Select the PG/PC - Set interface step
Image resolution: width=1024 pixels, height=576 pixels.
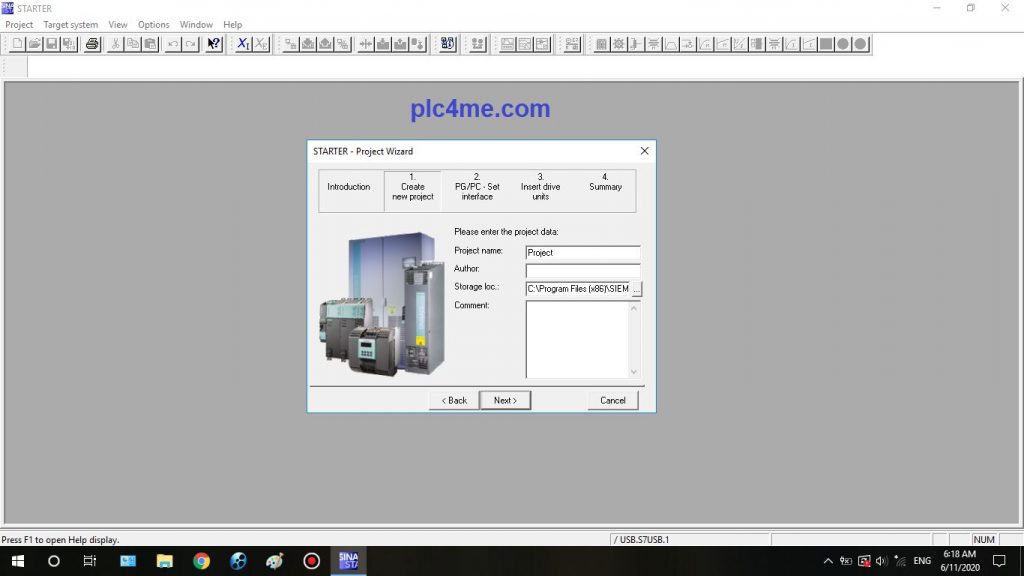coord(477,187)
